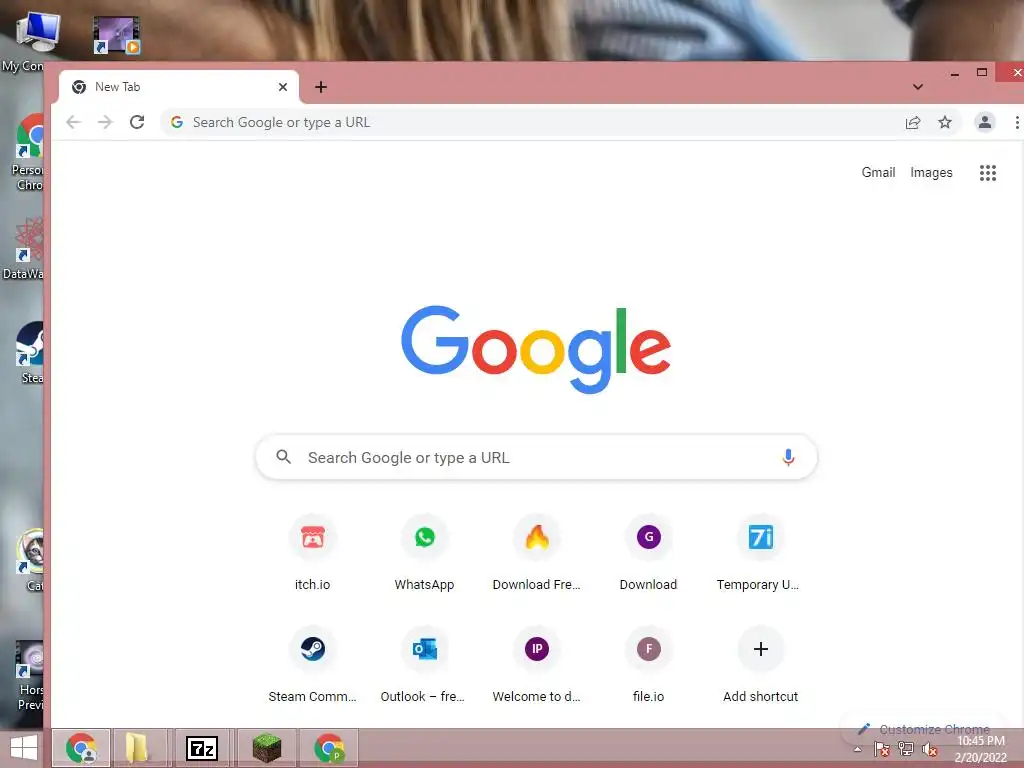
Task: Go forward using the browser forward arrow
Action: tap(105, 122)
